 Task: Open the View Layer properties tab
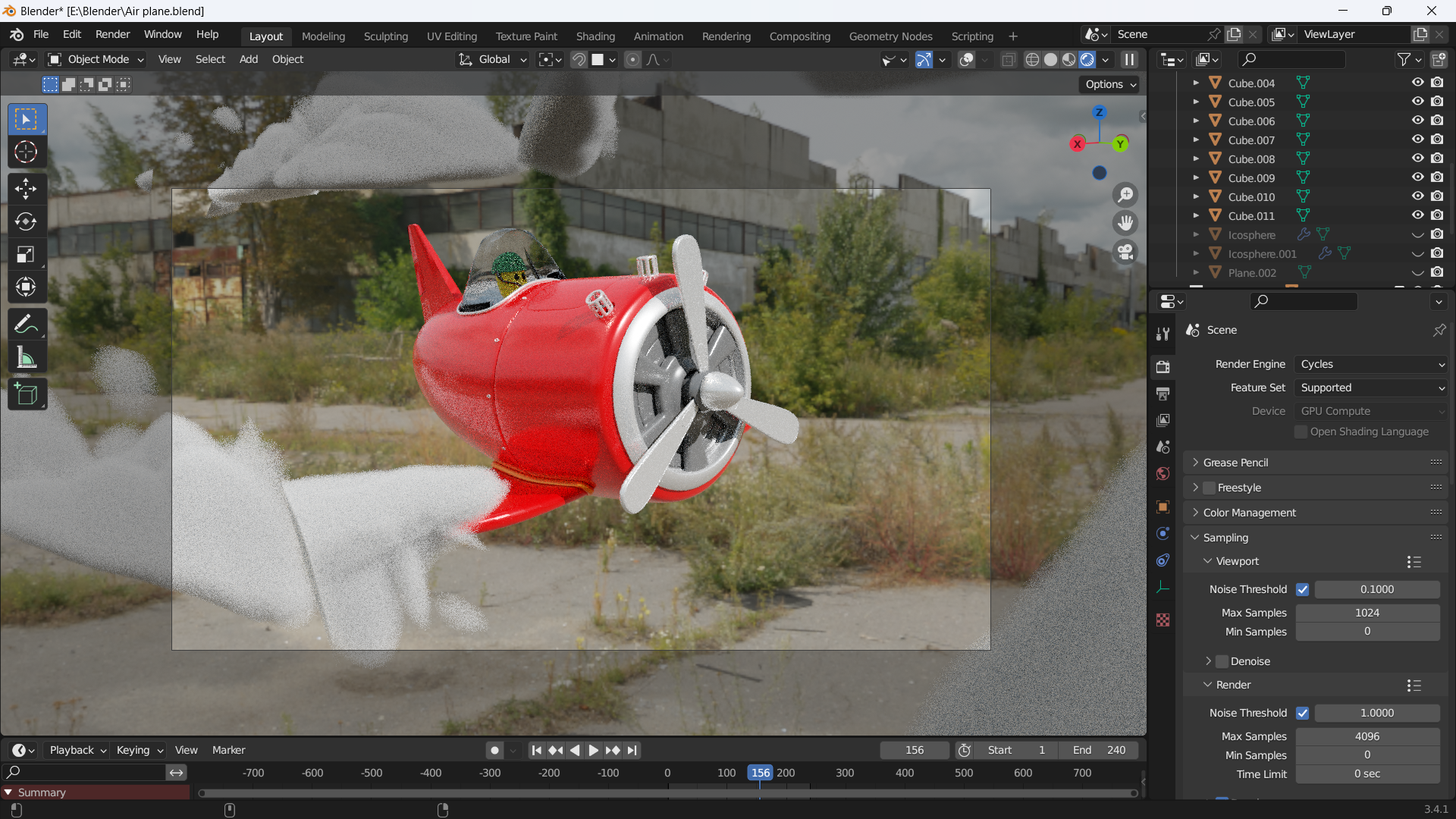pos(1163,420)
